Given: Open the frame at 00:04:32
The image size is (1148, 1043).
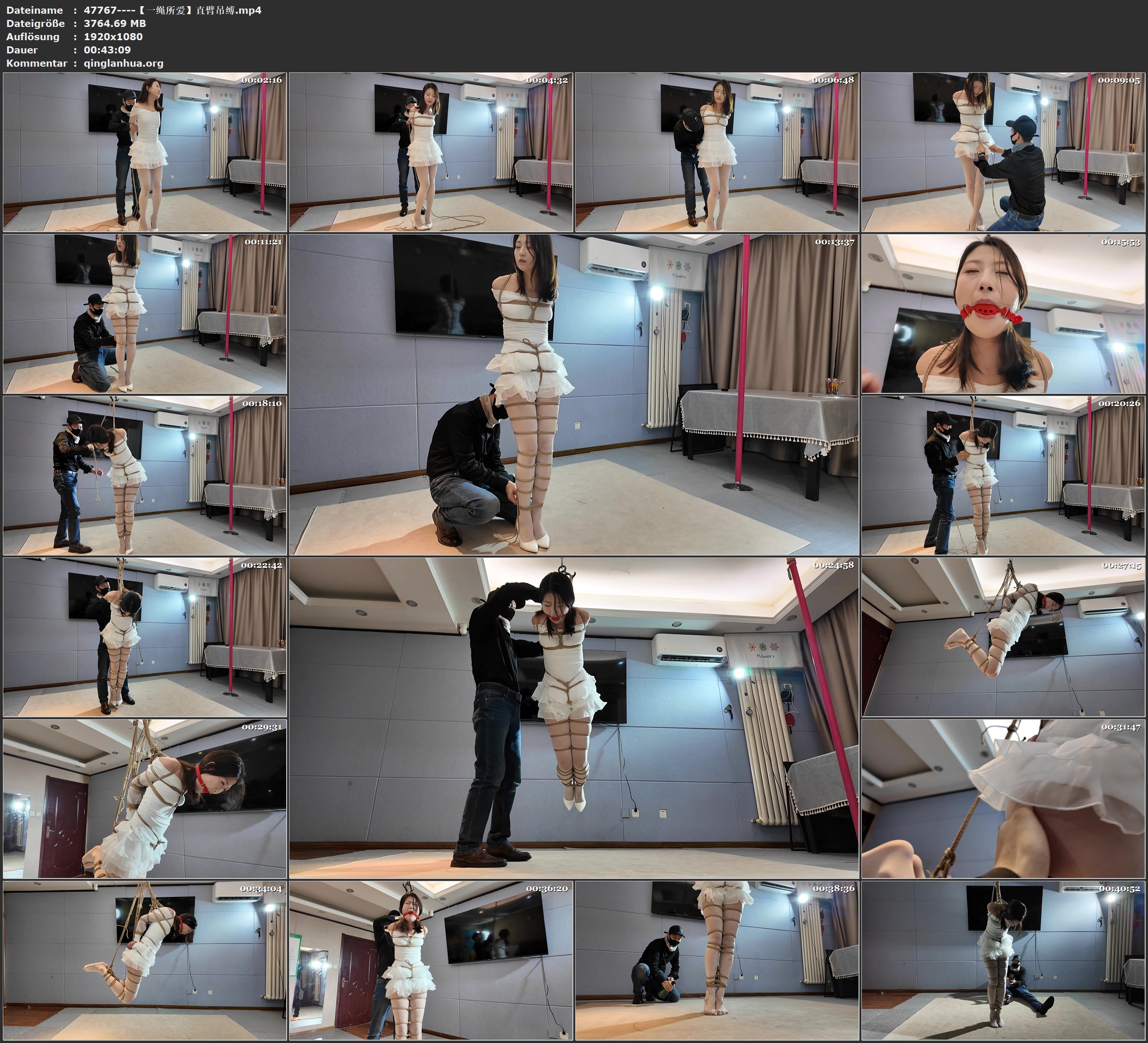Looking at the screenshot, I should pyautogui.click(x=431, y=152).
